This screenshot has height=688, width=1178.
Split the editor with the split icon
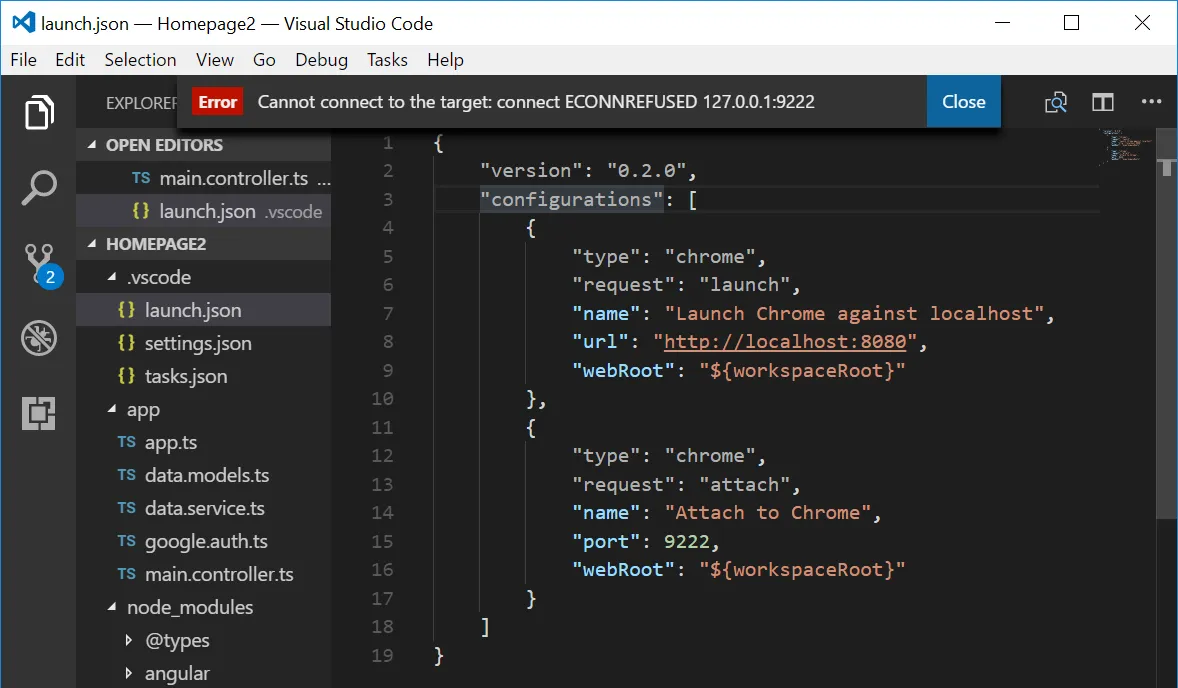click(x=1102, y=102)
